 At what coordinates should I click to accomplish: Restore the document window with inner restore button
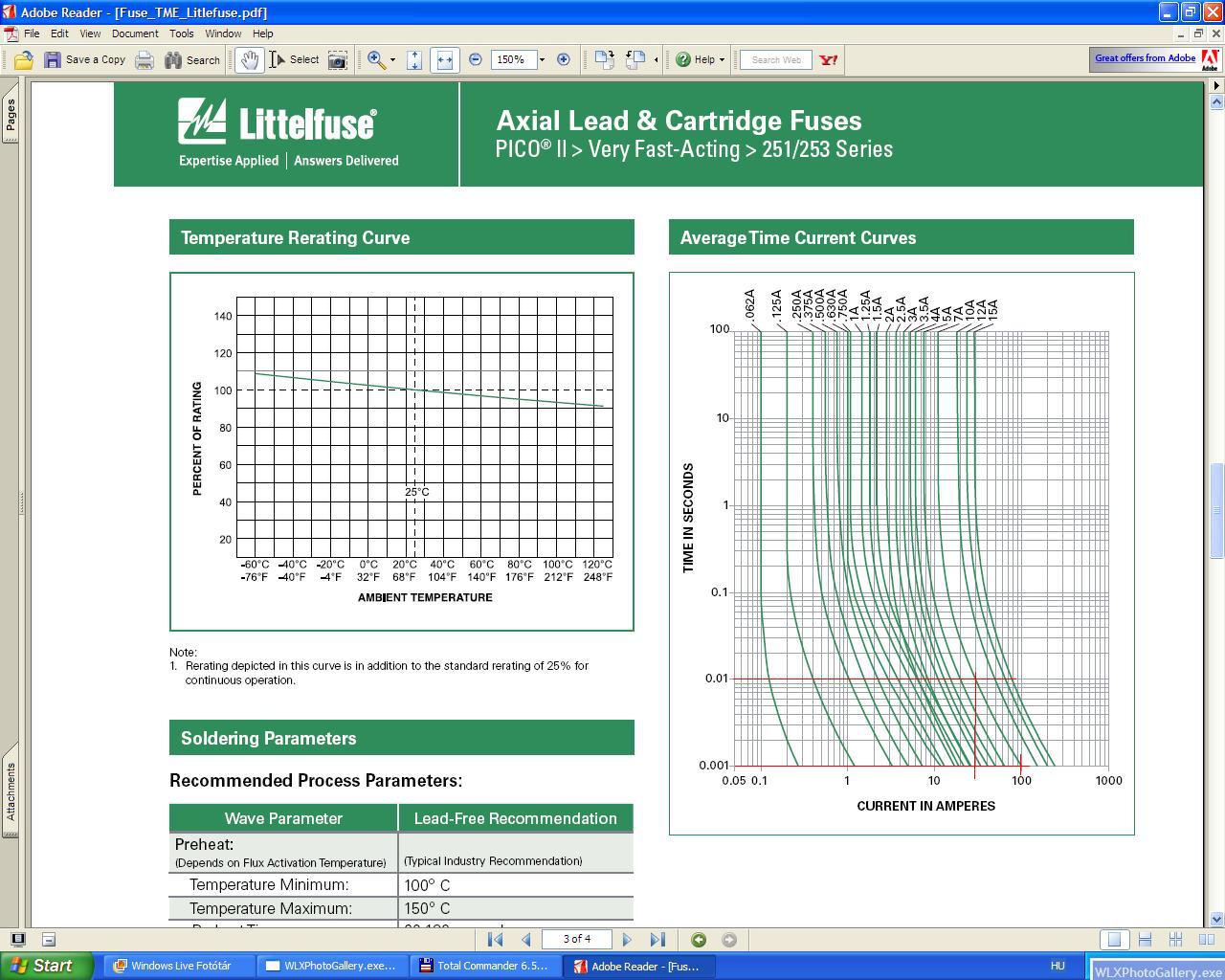(x=1197, y=33)
